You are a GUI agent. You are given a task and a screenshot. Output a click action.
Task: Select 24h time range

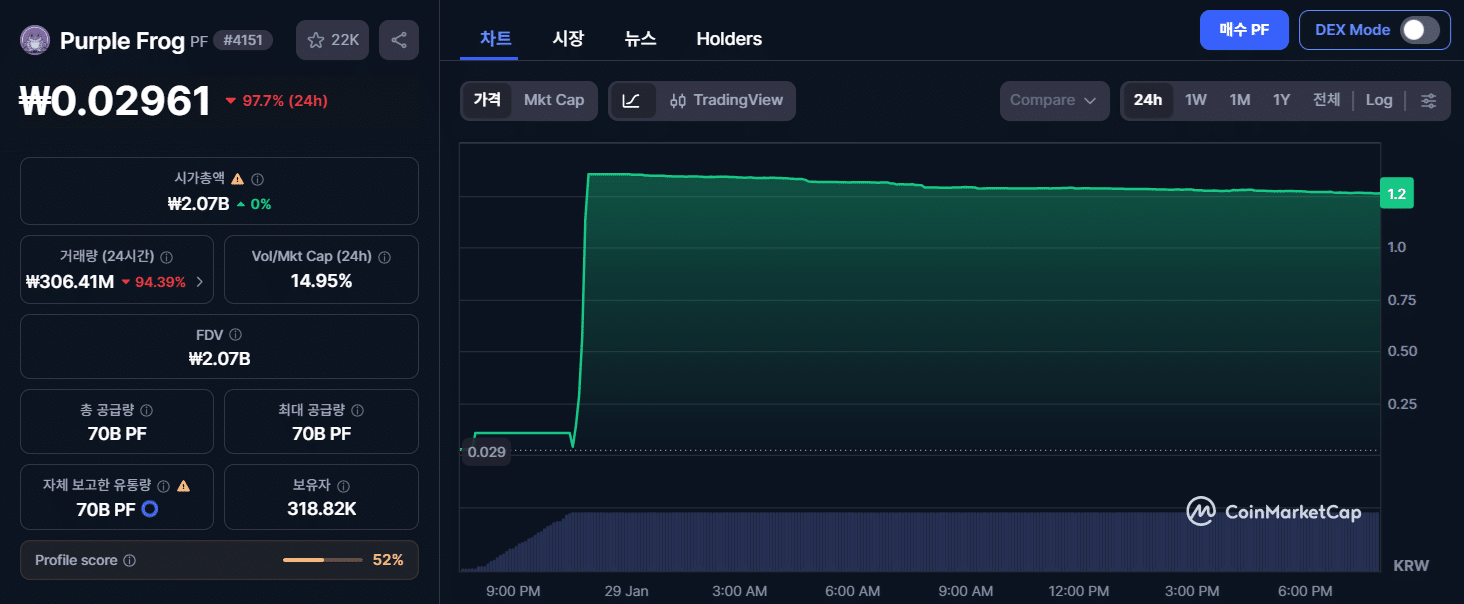pos(1148,100)
